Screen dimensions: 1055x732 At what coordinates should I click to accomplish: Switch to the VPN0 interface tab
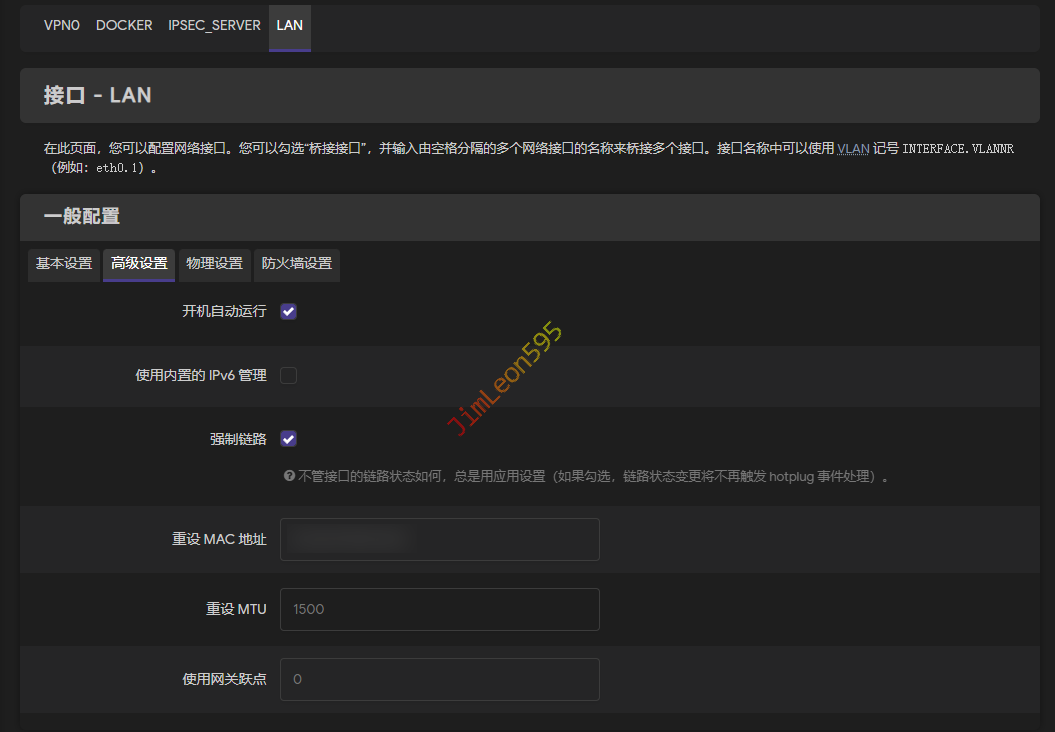61,25
